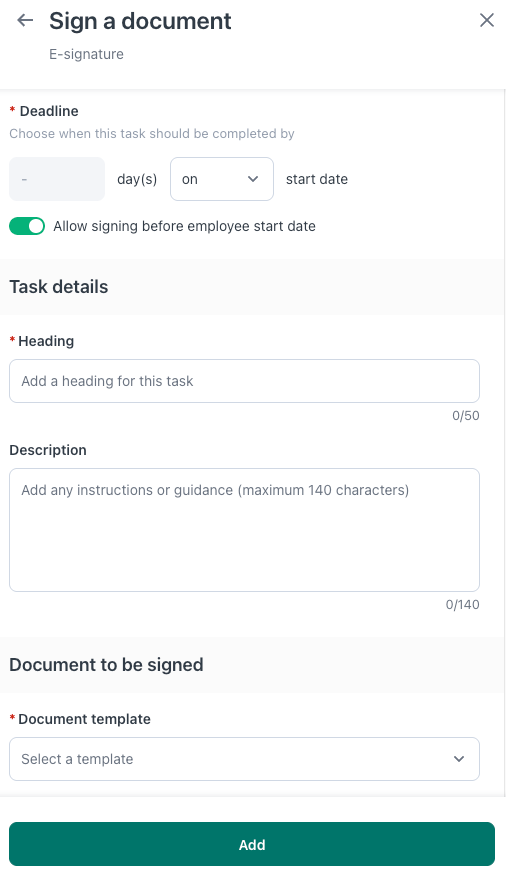Screen dimensions: 506x876
Task: Click the 0/50 heading character counter
Action: 466,416
